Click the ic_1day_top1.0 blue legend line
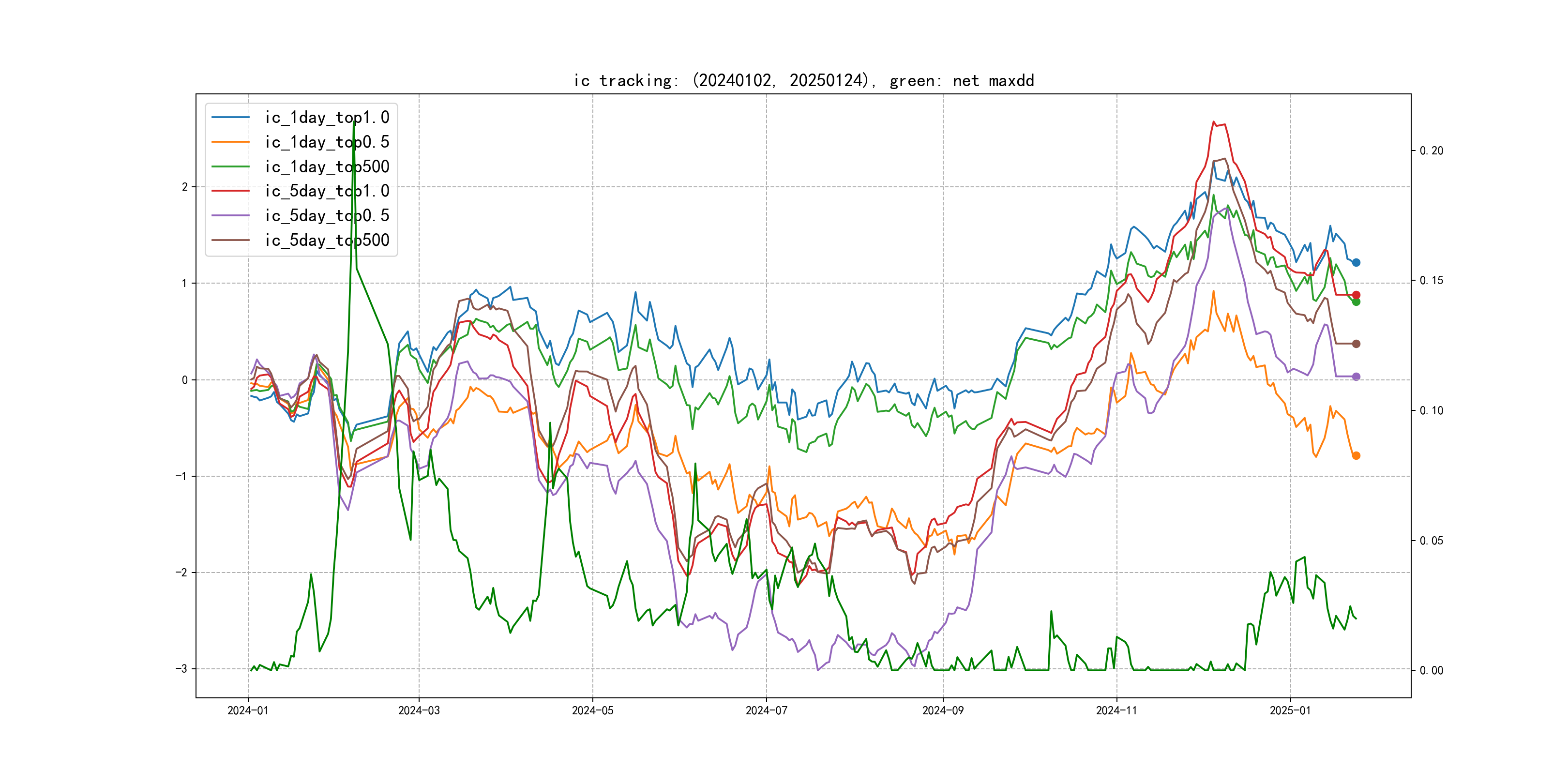Screen dimensions: 1568x784 [230, 118]
